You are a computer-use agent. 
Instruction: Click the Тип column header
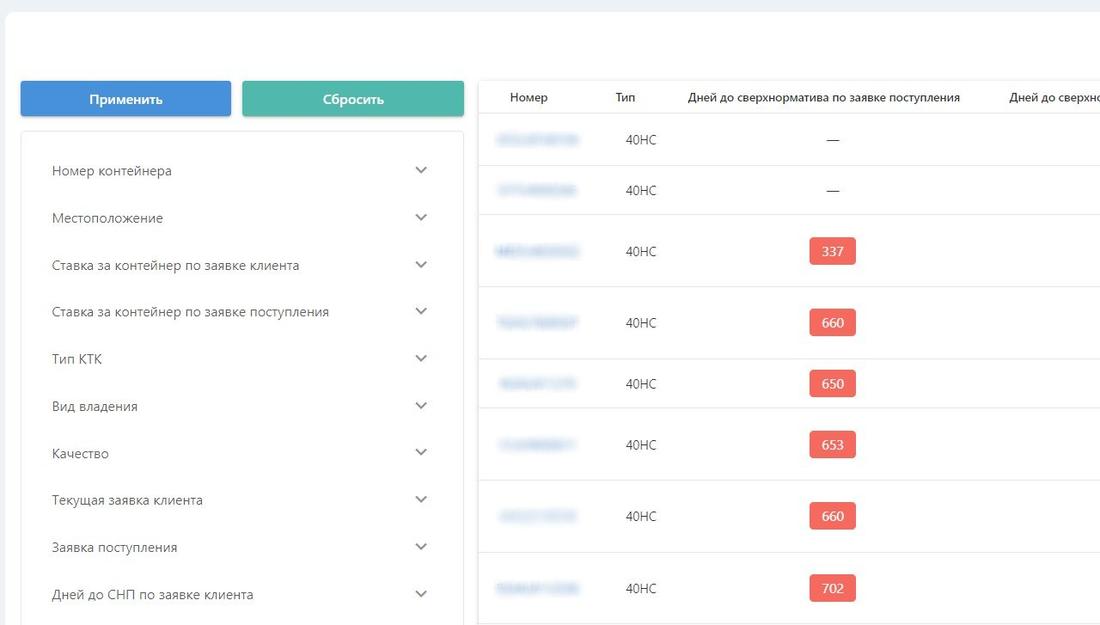[x=625, y=98]
